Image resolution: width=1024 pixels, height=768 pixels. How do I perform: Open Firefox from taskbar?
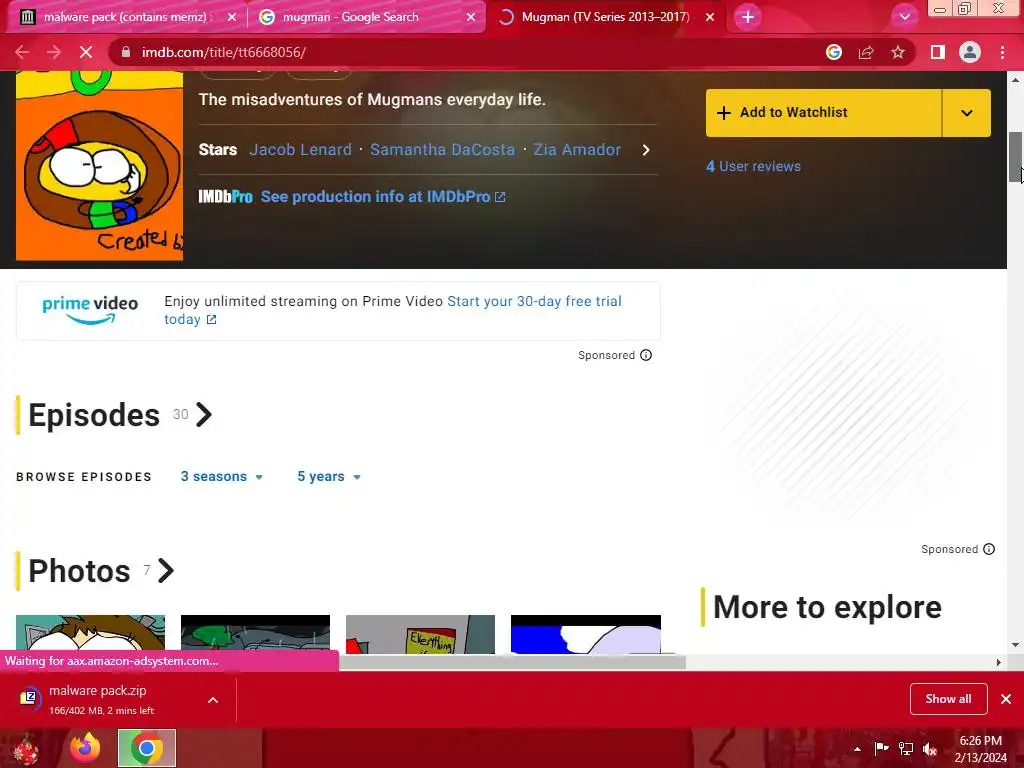85,748
